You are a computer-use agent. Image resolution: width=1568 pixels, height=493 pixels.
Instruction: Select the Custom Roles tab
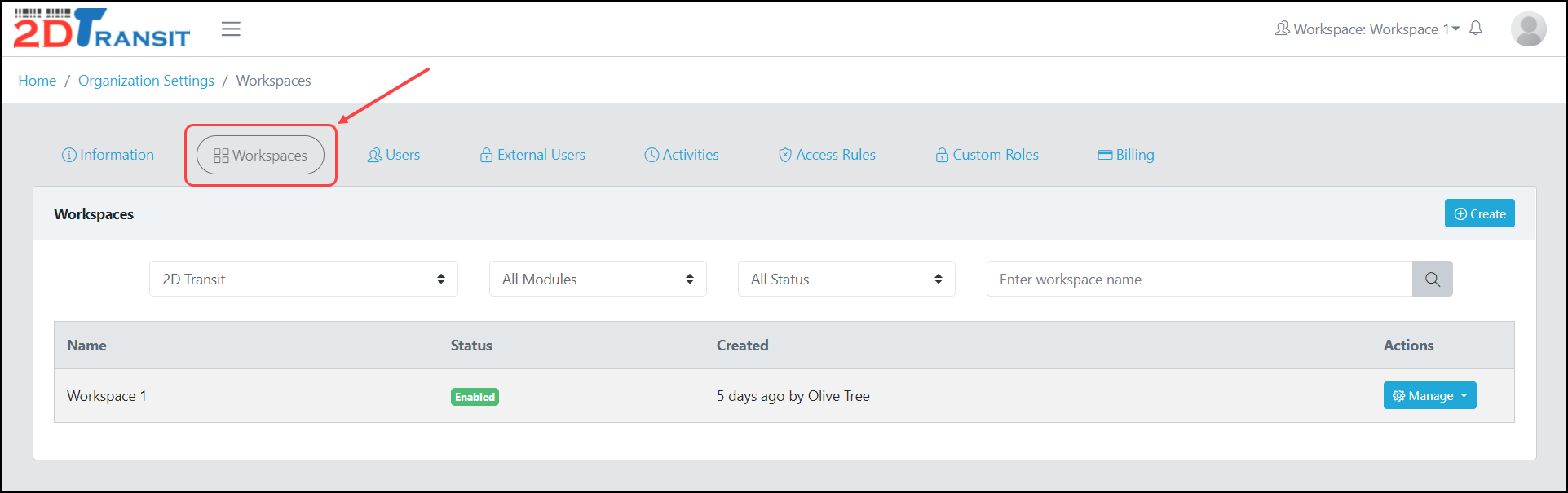coord(987,155)
